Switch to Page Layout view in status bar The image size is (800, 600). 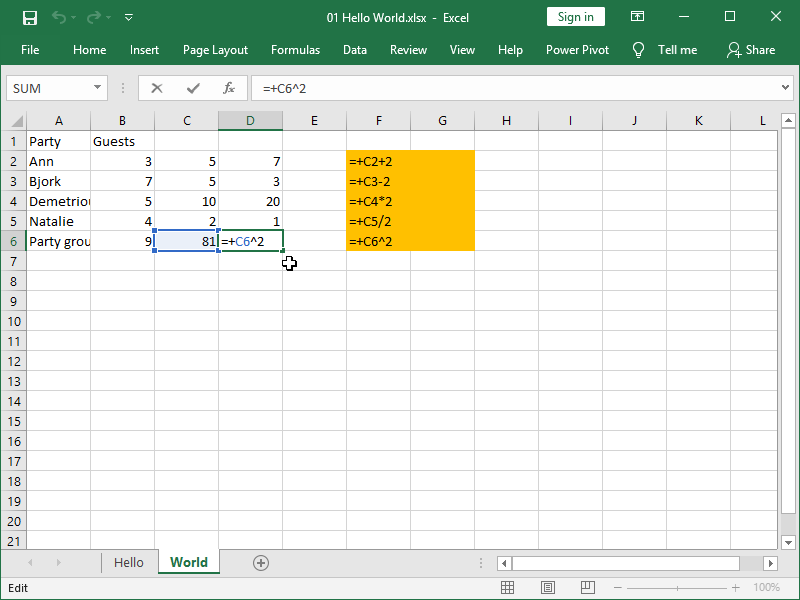[547, 587]
